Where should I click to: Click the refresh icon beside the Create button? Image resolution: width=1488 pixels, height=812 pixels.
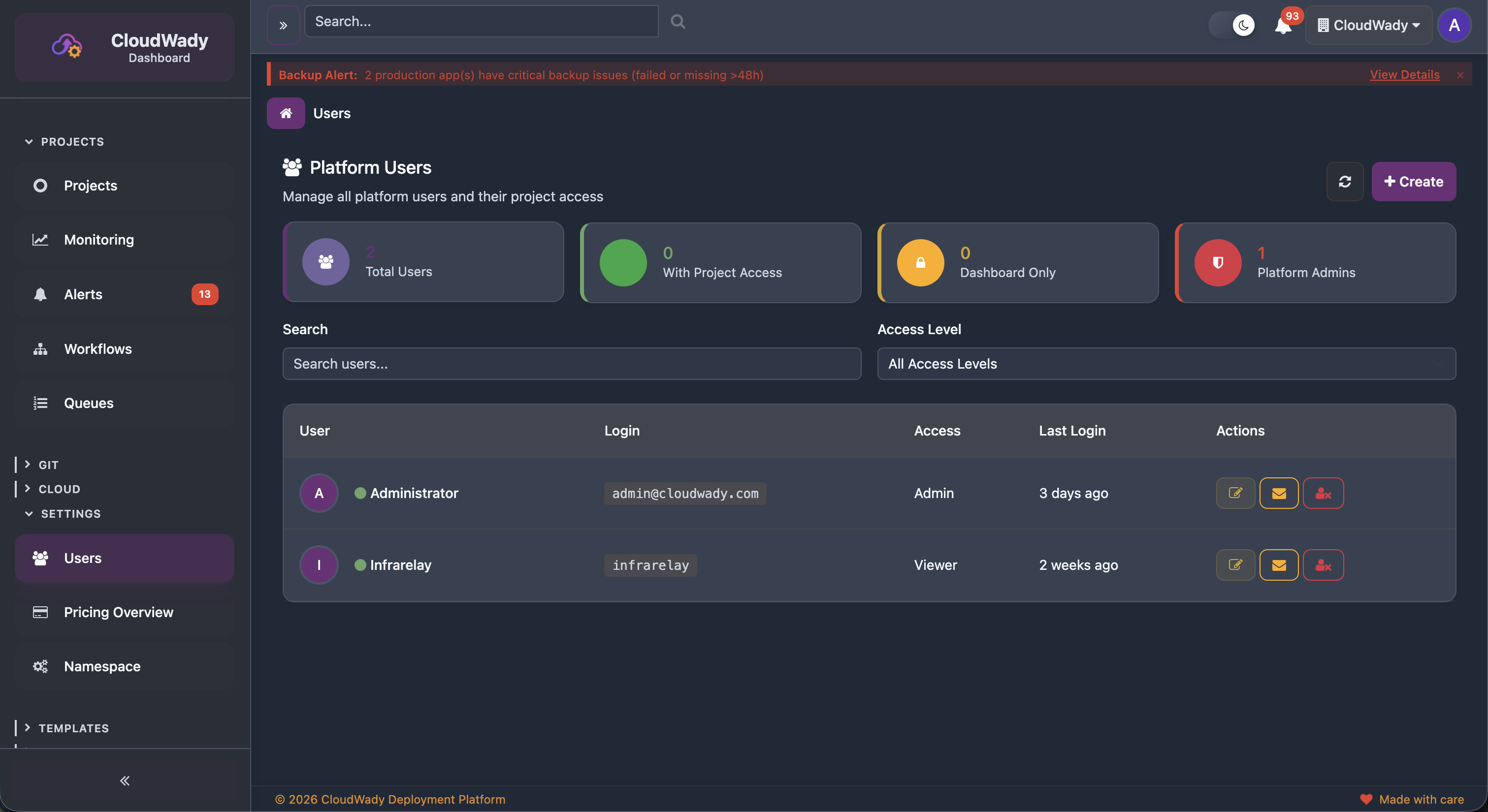1345,181
